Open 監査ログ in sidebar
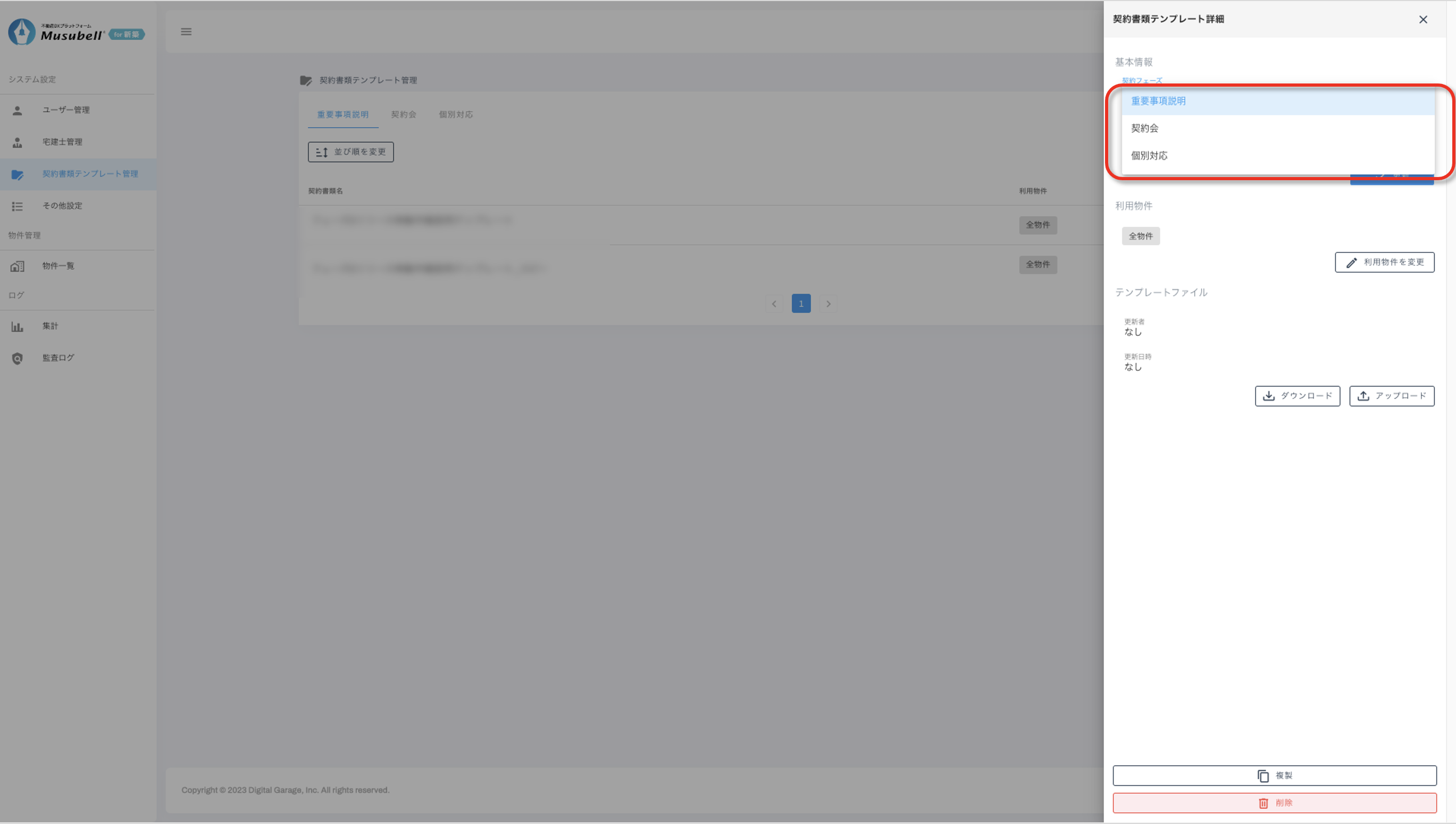Viewport: 1456px width, 824px height. coord(58,358)
